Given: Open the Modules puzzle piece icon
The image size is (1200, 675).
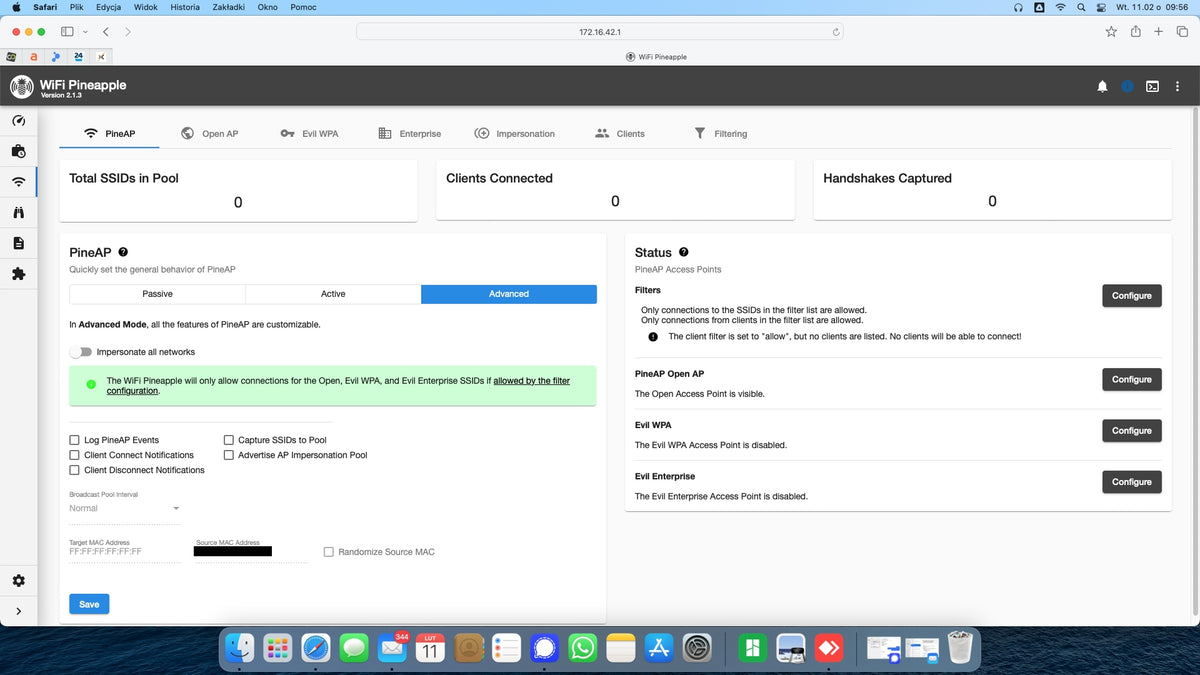Looking at the screenshot, I should tap(18, 274).
